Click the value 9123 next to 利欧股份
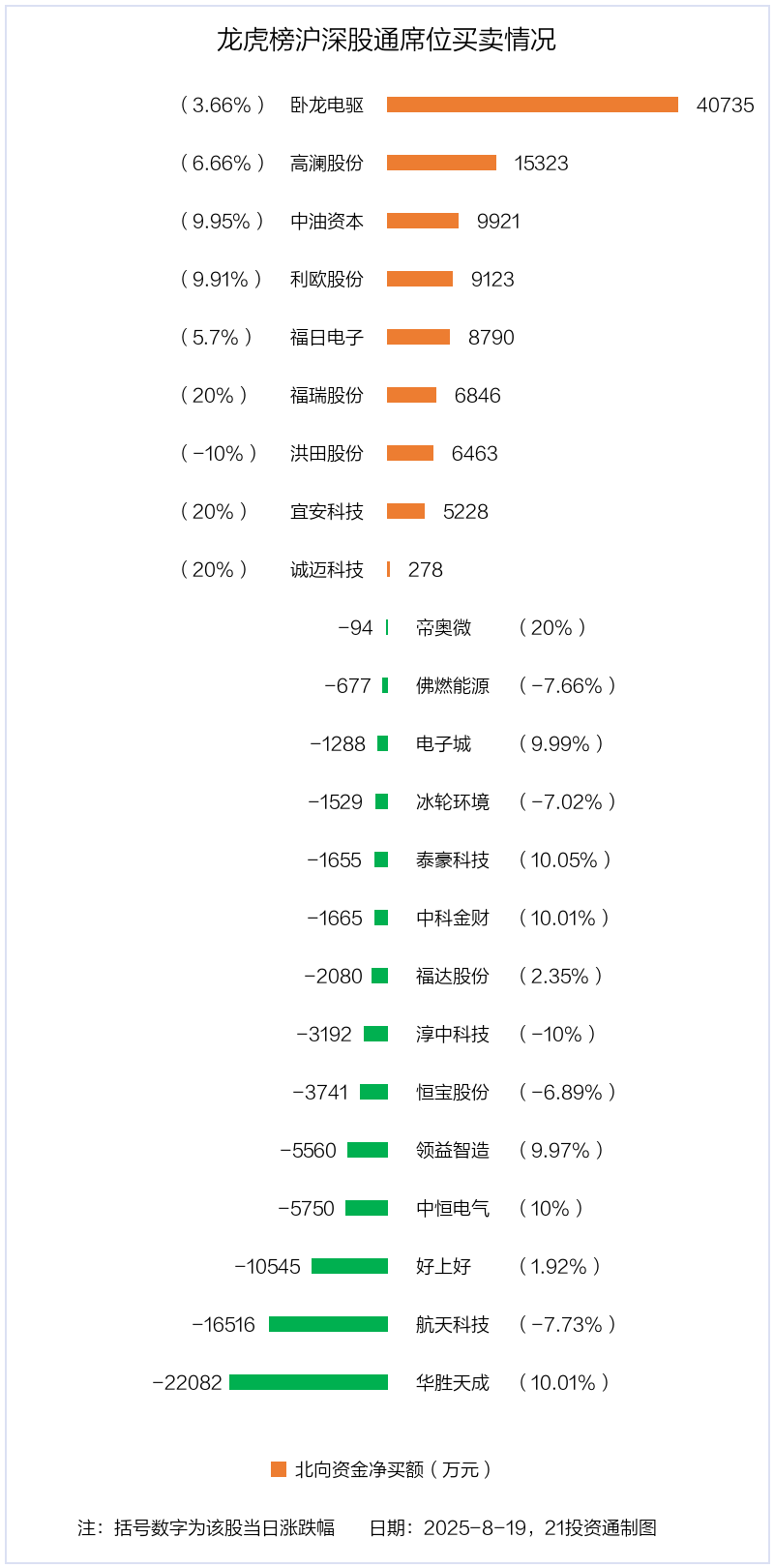The width and height of the screenshot is (774, 1568). tap(492, 279)
